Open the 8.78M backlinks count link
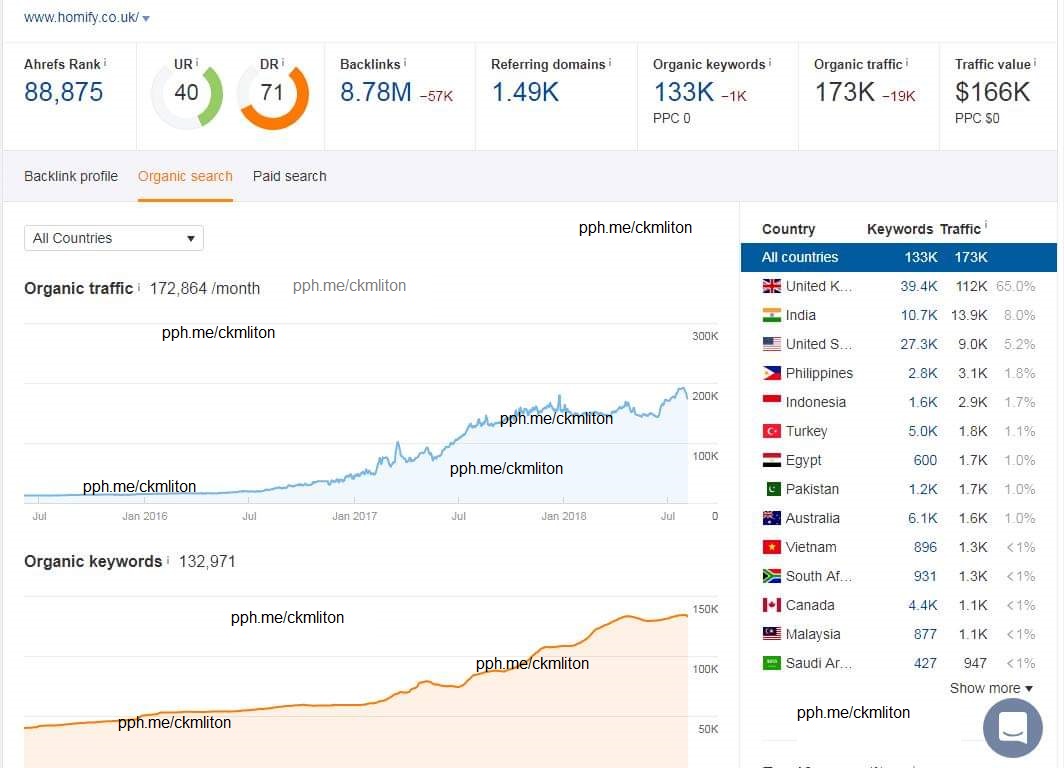This screenshot has height=768, width=1064. (376, 93)
